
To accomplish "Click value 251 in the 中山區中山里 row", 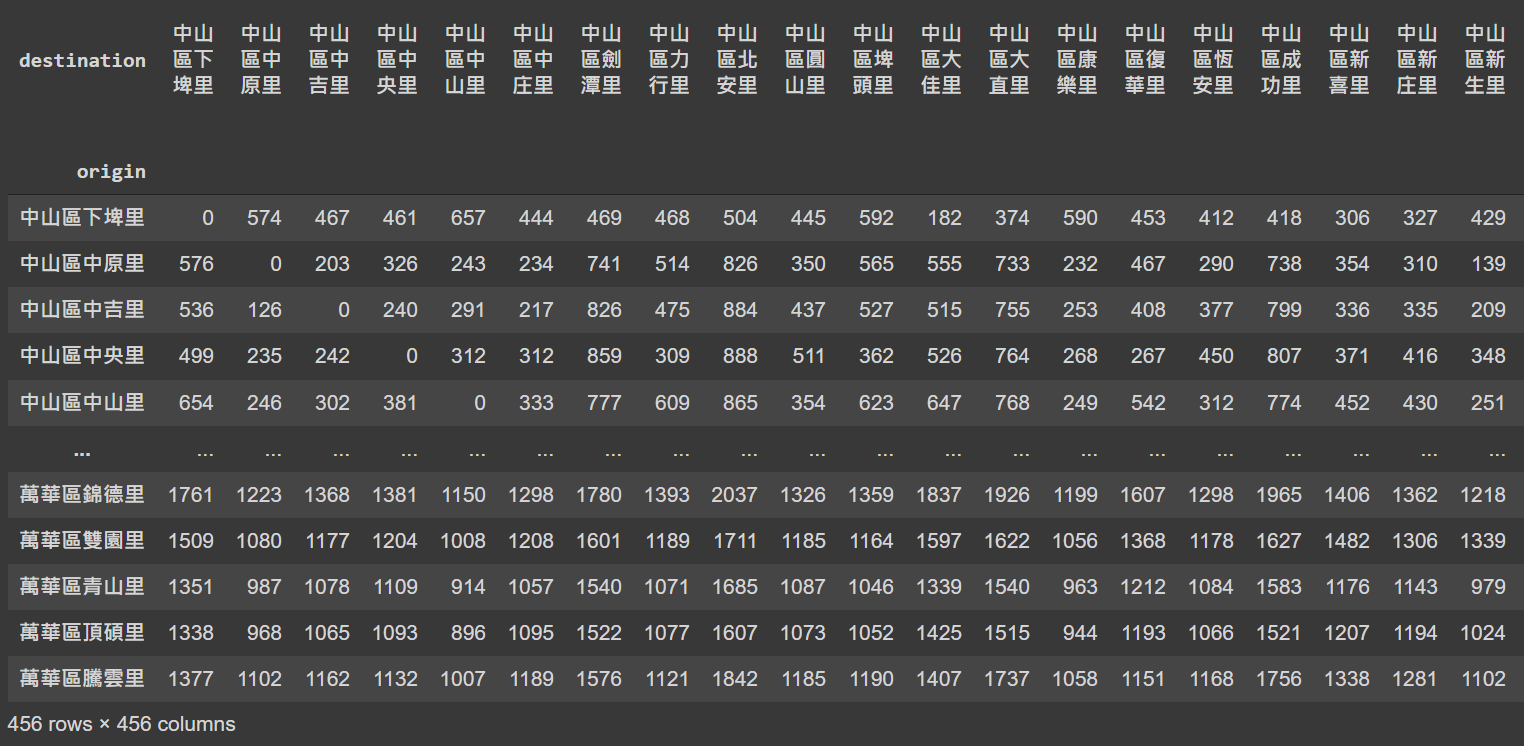I will pos(1488,403).
